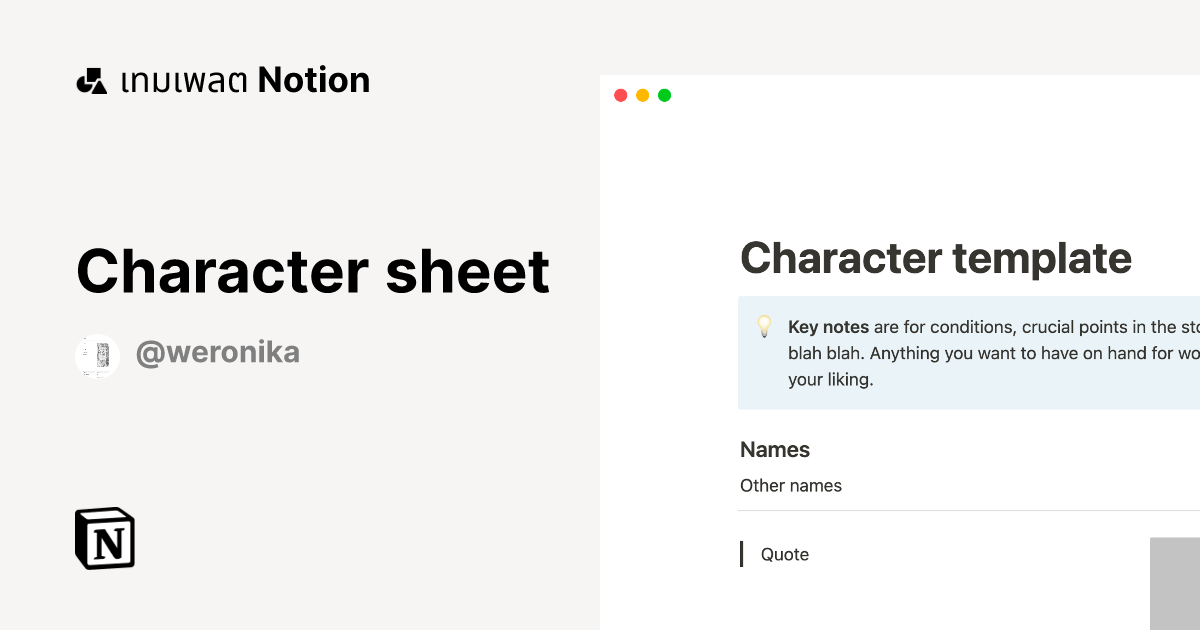The height and width of the screenshot is (630, 1200).
Task: Click the lightbulb icon in the callout
Action: (x=764, y=327)
